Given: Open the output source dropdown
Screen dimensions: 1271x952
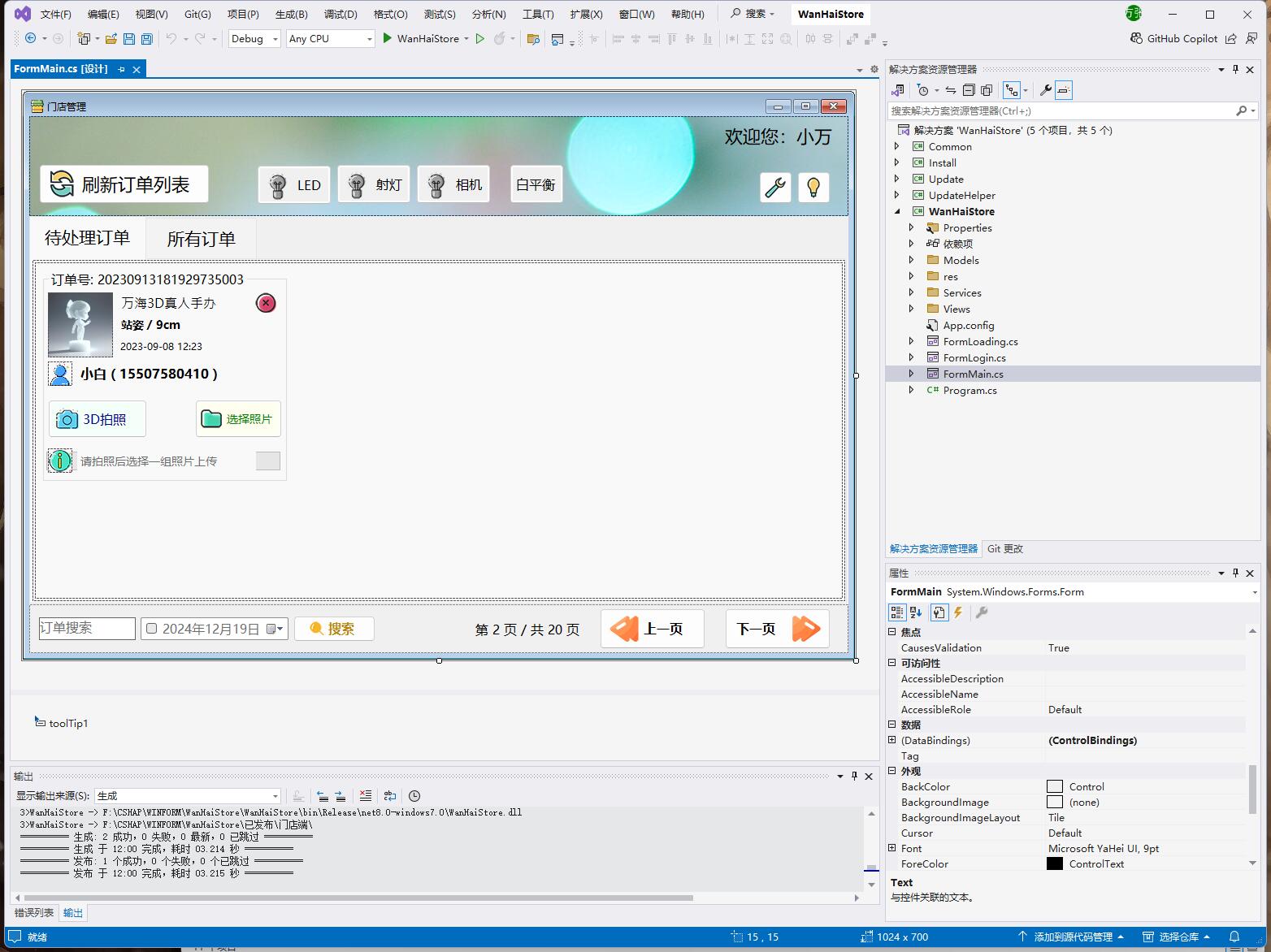Looking at the screenshot, I should point(189,796).
